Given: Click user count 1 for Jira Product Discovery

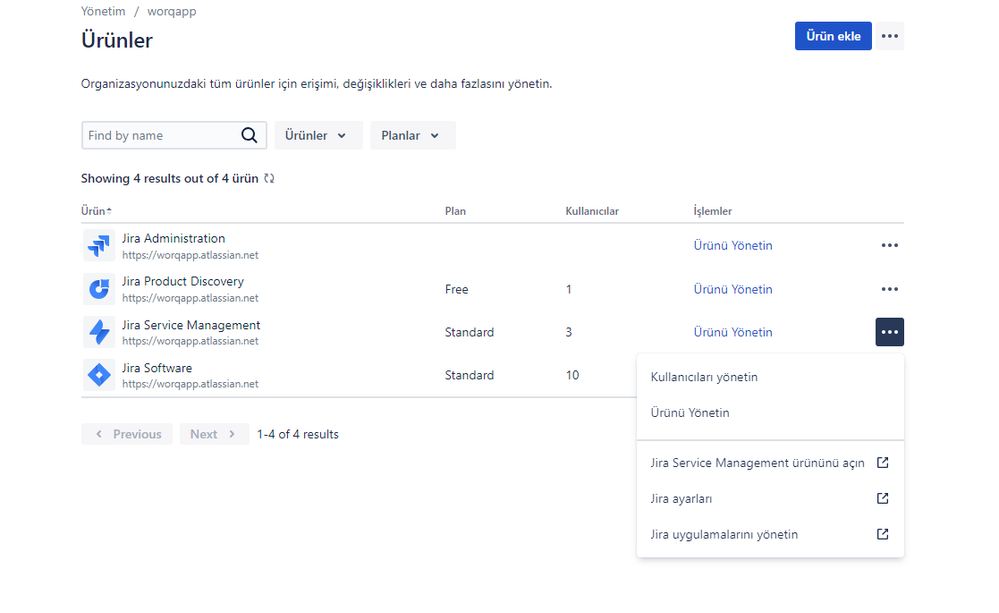Looking at the screenshot, I should click(x=568, y=289).
